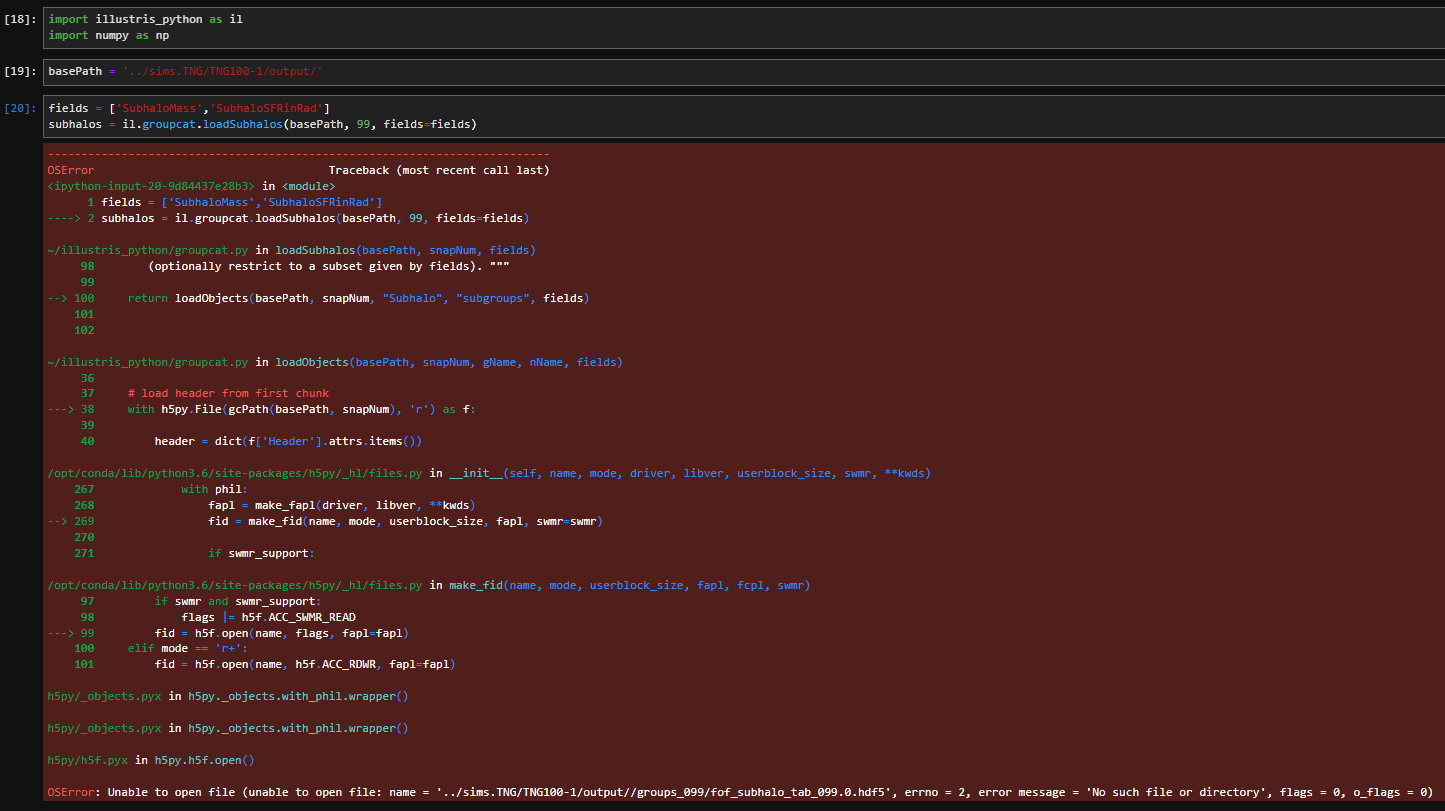This screenshot has height=811, width=1445.
Task: Click 'fid = h5f.open(name, h5f.ACC_RDWR...' line 101
Action: coord(305,664)
